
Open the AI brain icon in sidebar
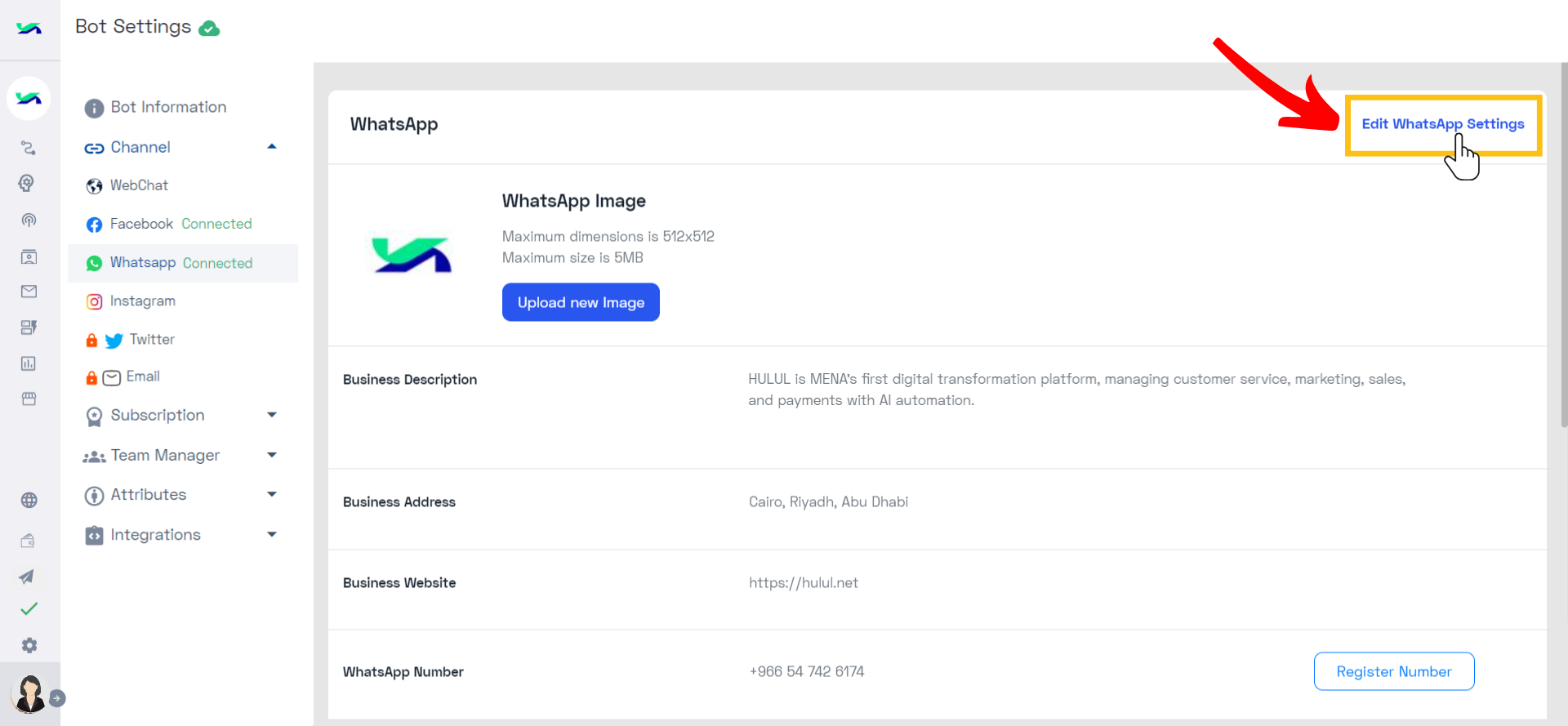[x=27, y=183]
